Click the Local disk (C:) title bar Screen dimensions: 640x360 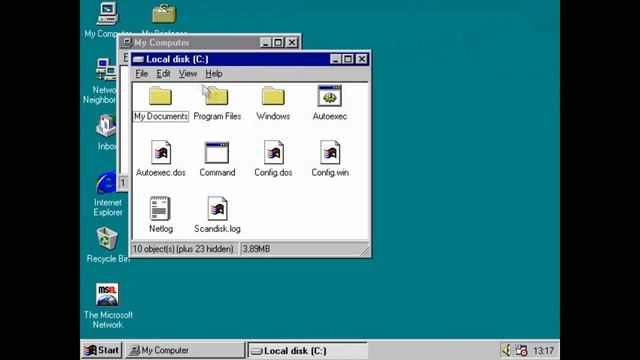250,59
